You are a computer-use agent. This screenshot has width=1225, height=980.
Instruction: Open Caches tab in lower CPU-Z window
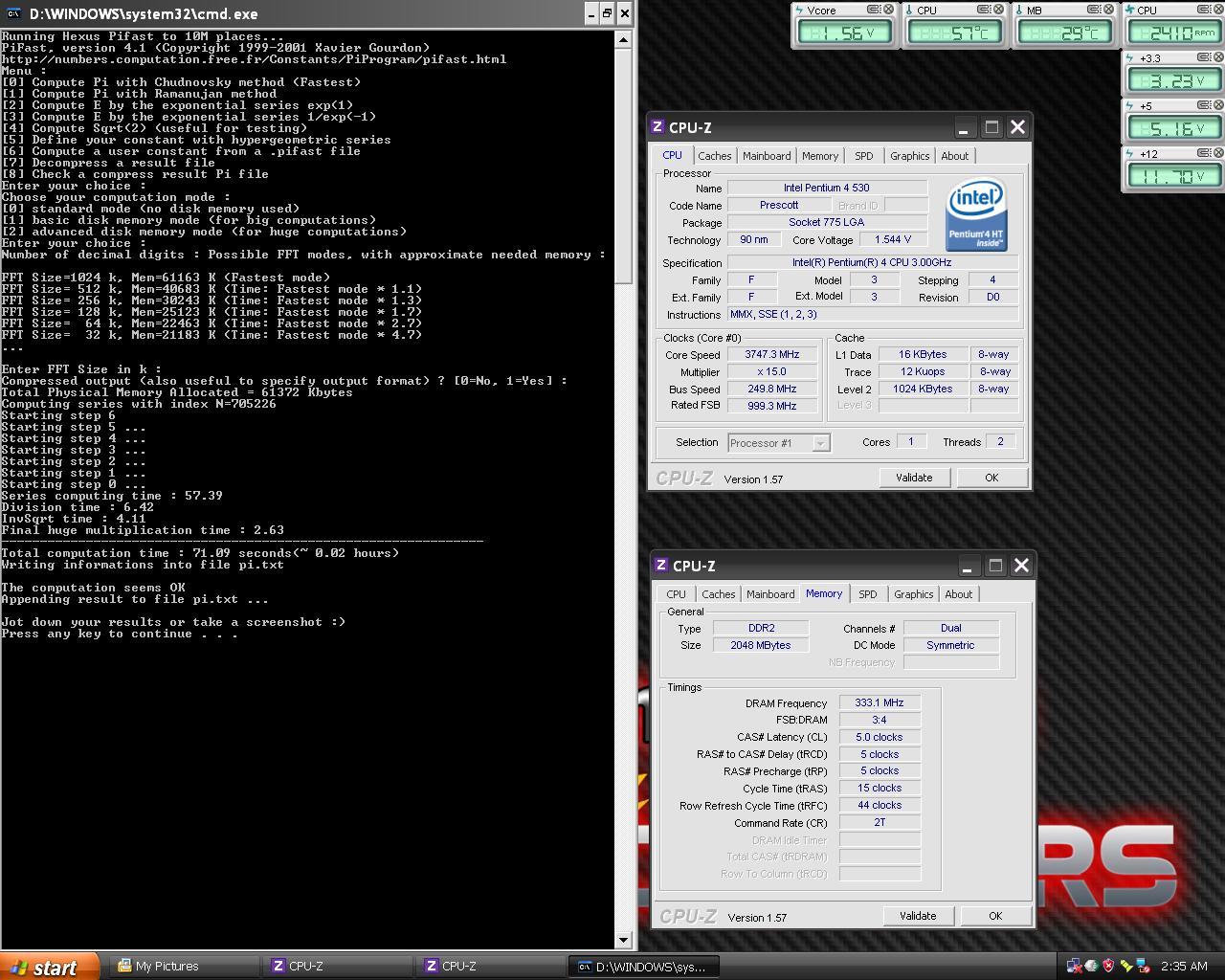[718, 594]
